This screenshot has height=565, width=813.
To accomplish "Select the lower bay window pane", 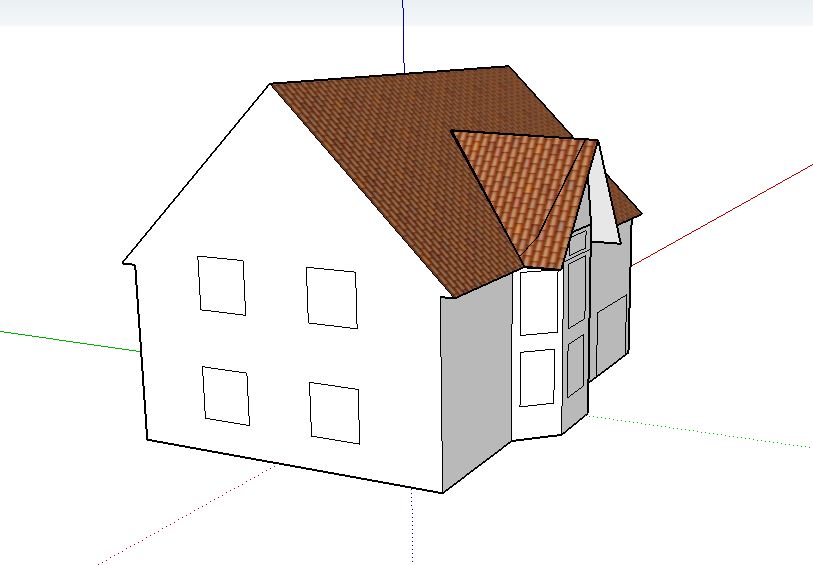I will coord(537,377).
